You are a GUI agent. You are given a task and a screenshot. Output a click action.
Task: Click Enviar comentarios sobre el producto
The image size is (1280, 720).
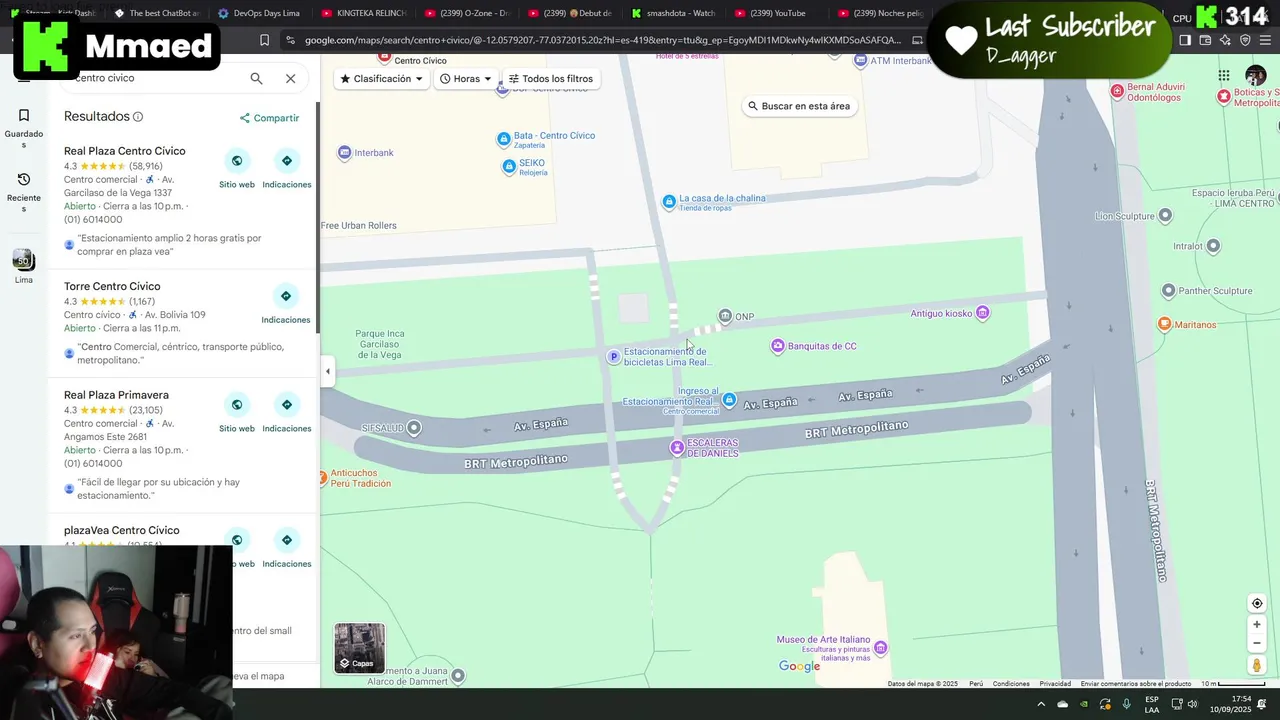(x=1135, y=684)
